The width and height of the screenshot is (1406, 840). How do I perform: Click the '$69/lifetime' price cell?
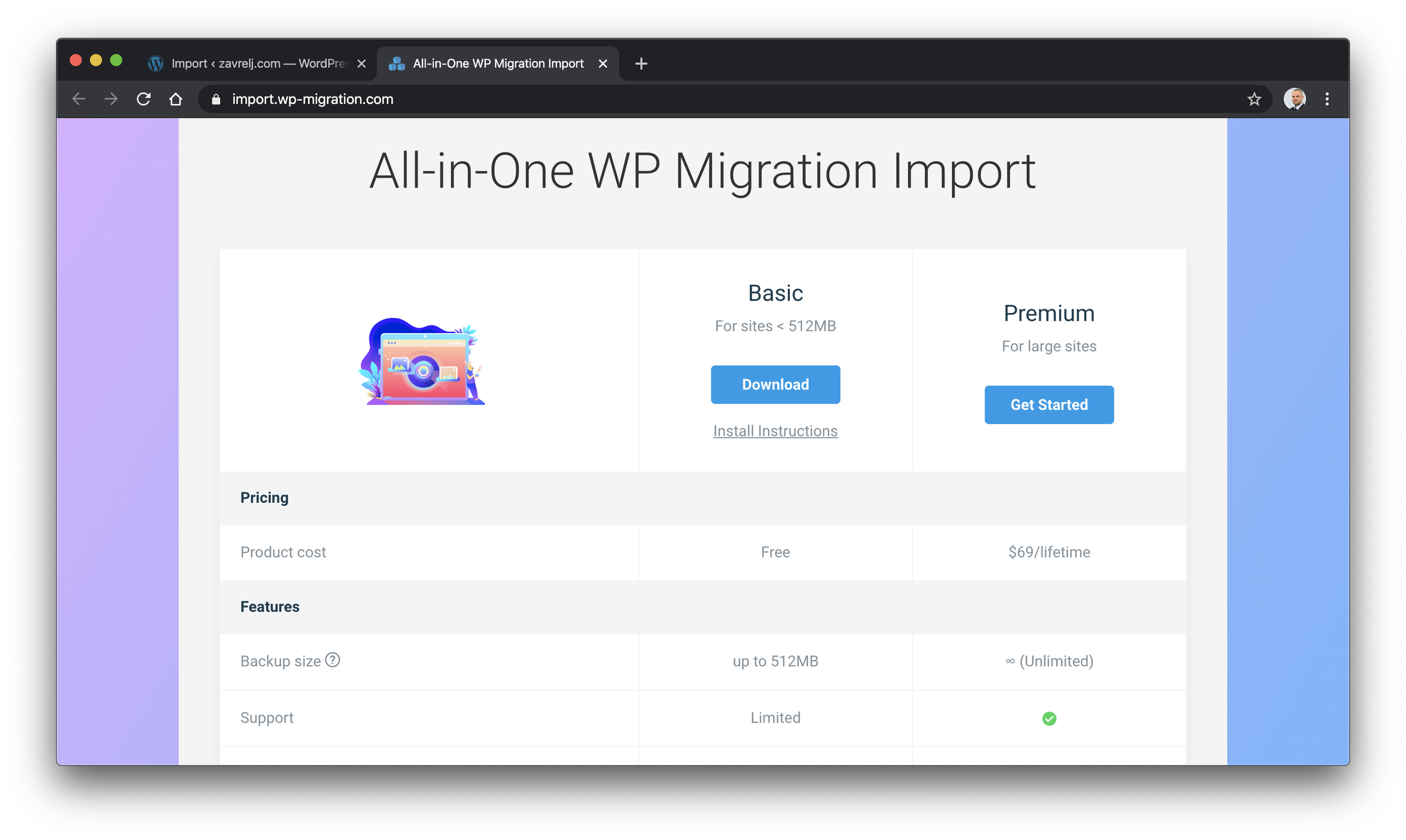[1049, 552]
